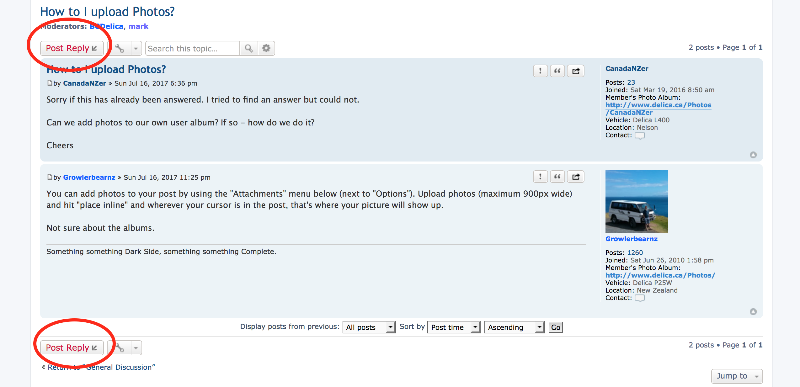Viewport: 800px width, 387px height.
Task: Click the top topic tools wrench icon
Action: point(120,48)
